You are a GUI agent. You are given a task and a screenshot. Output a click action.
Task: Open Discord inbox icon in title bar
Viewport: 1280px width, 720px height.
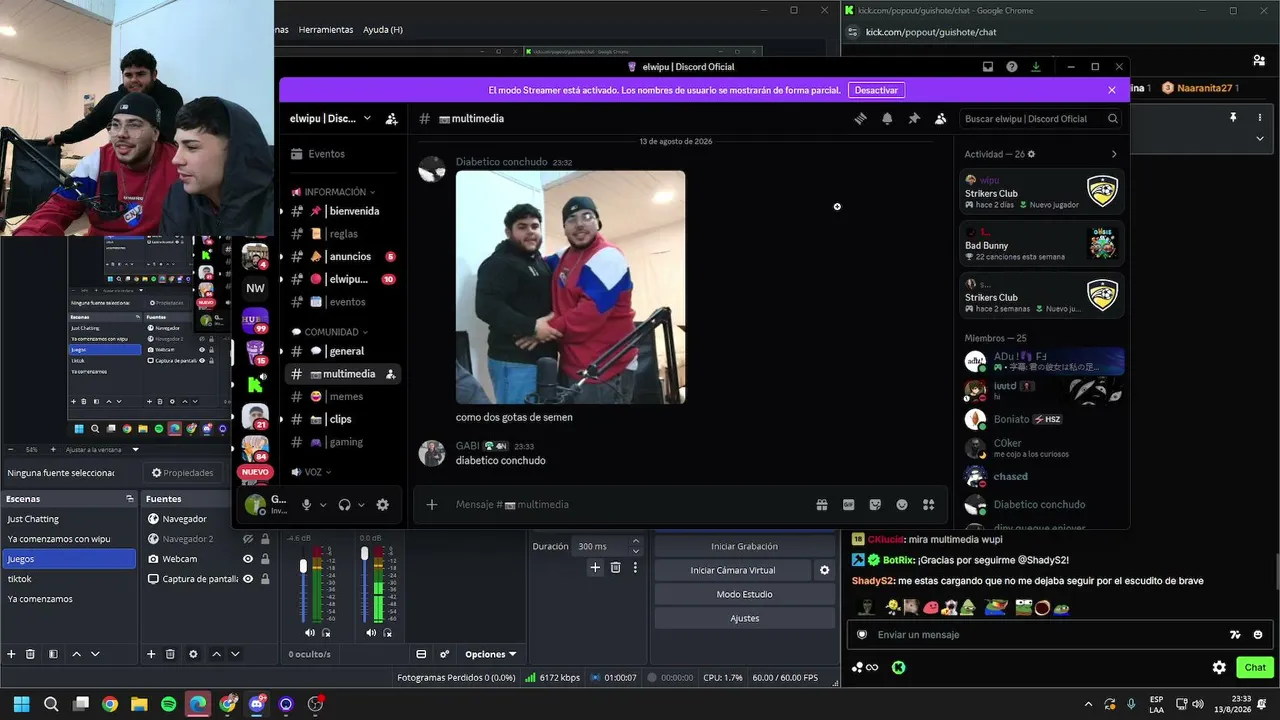[988, 67]
